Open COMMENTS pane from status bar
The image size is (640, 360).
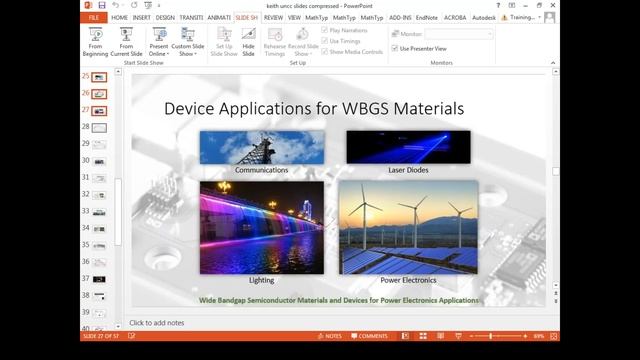[x=369, y=336]
